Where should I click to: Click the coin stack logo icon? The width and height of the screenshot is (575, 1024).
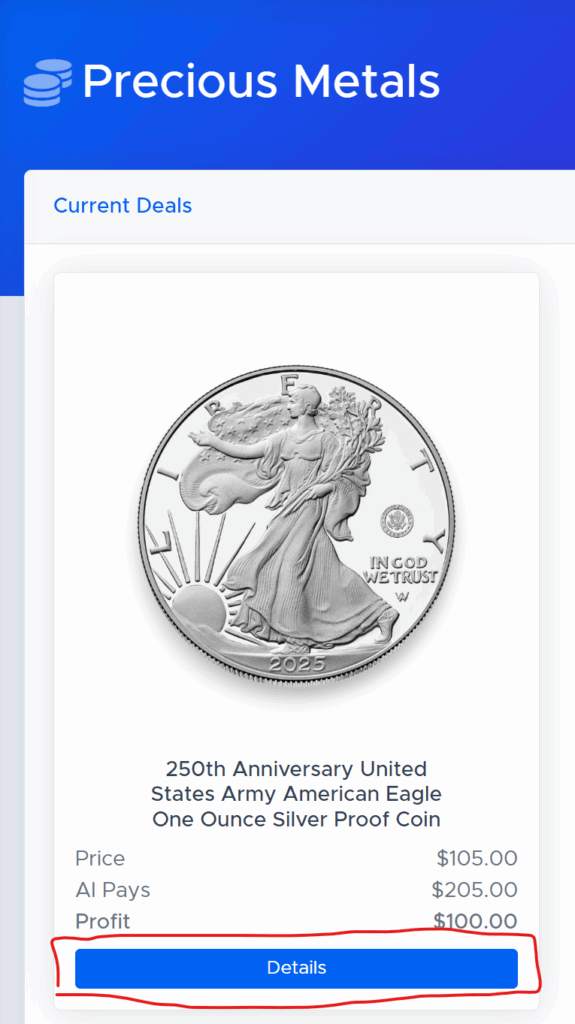[x=48, y=82]
